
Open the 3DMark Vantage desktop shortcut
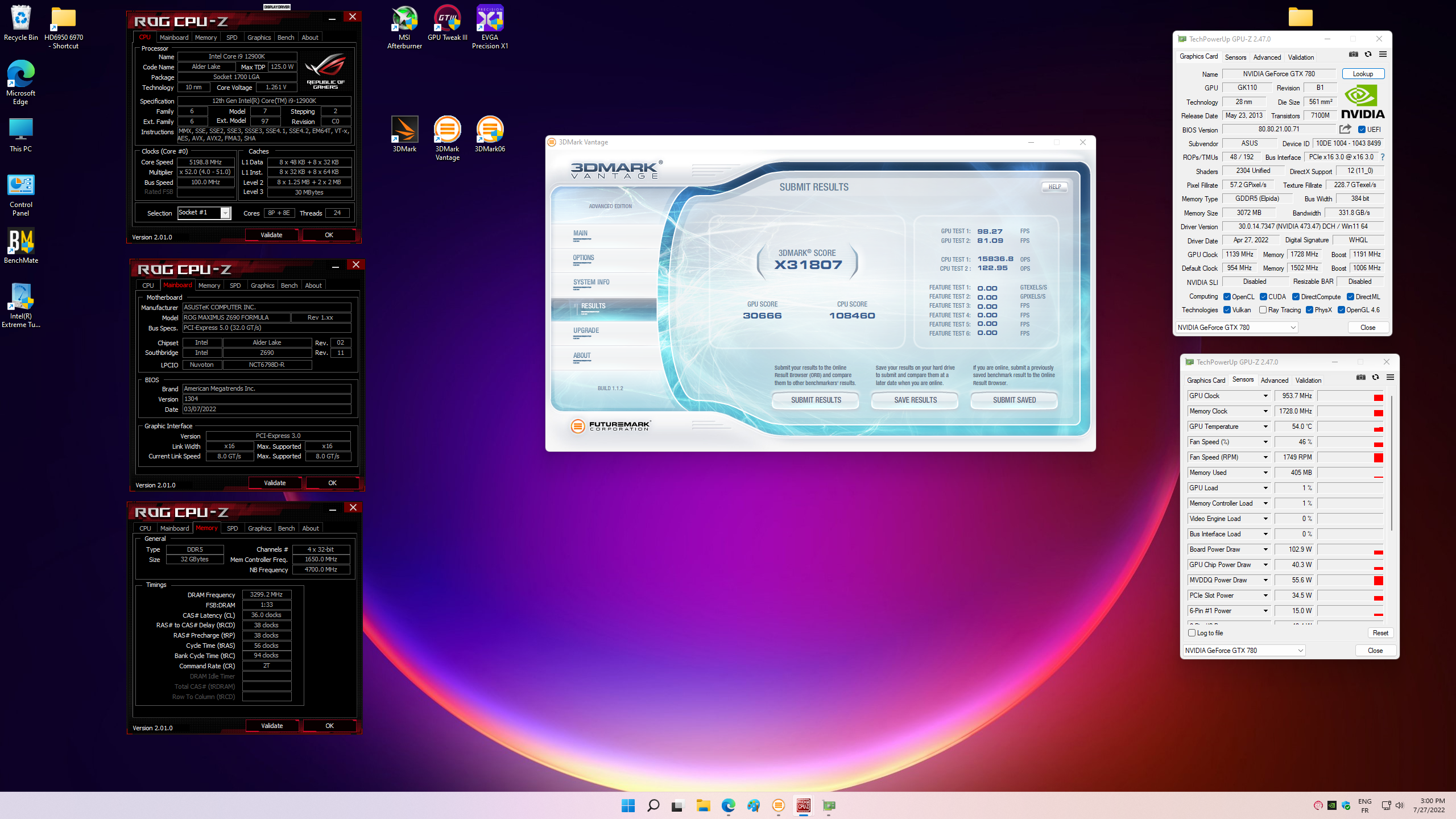coord(447,138)
